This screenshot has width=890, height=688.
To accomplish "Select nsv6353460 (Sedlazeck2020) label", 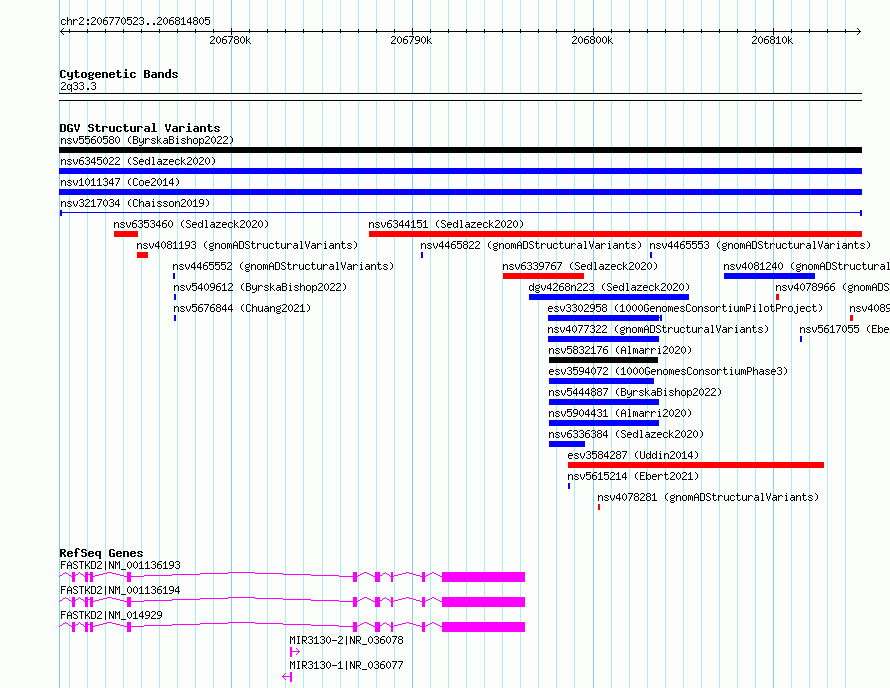I will pyautogui.click(x=191, y=224).
